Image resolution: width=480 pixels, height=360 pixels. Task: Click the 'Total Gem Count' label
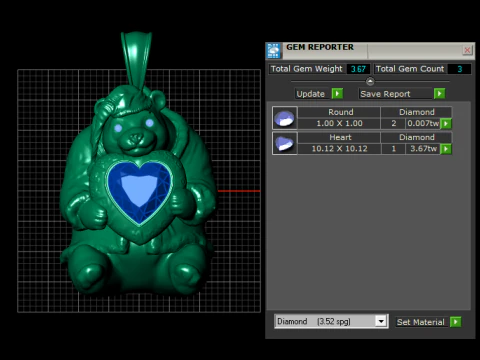click(x=410, y=69)
